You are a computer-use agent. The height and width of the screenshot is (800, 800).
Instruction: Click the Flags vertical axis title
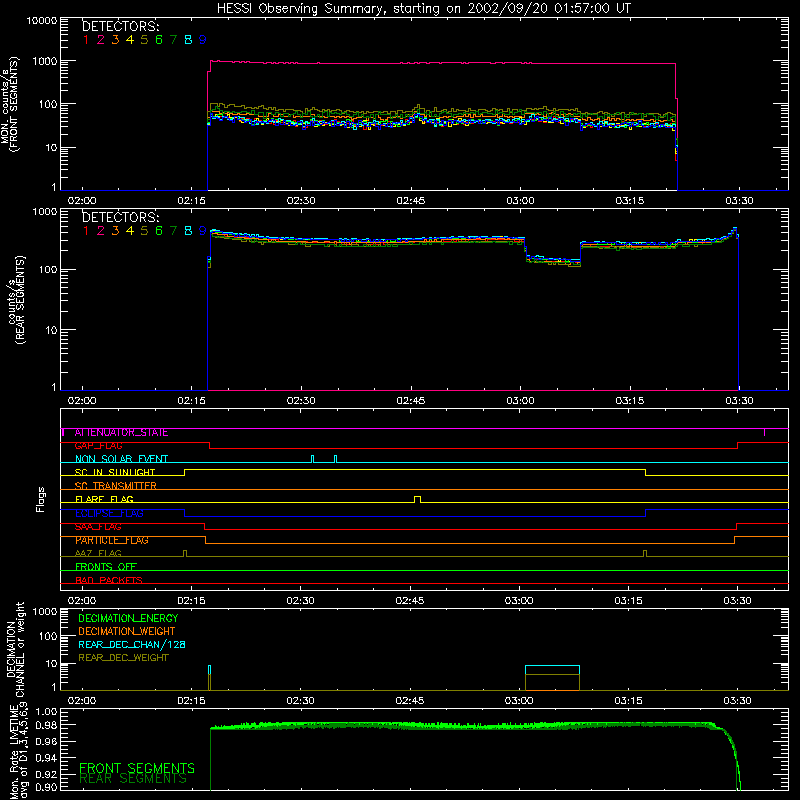coord(41,499)
